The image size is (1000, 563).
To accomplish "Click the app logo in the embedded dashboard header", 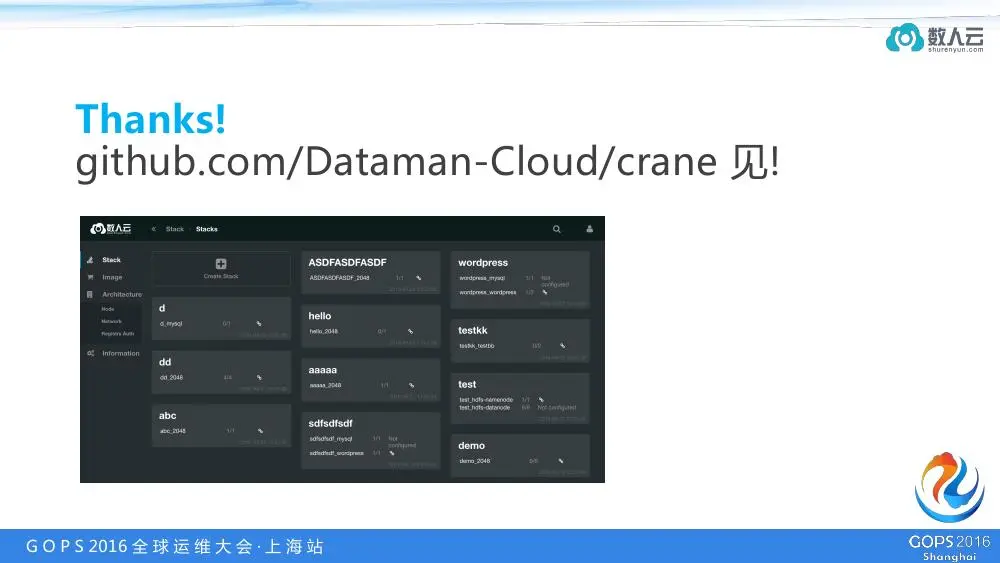I will 111,228.
